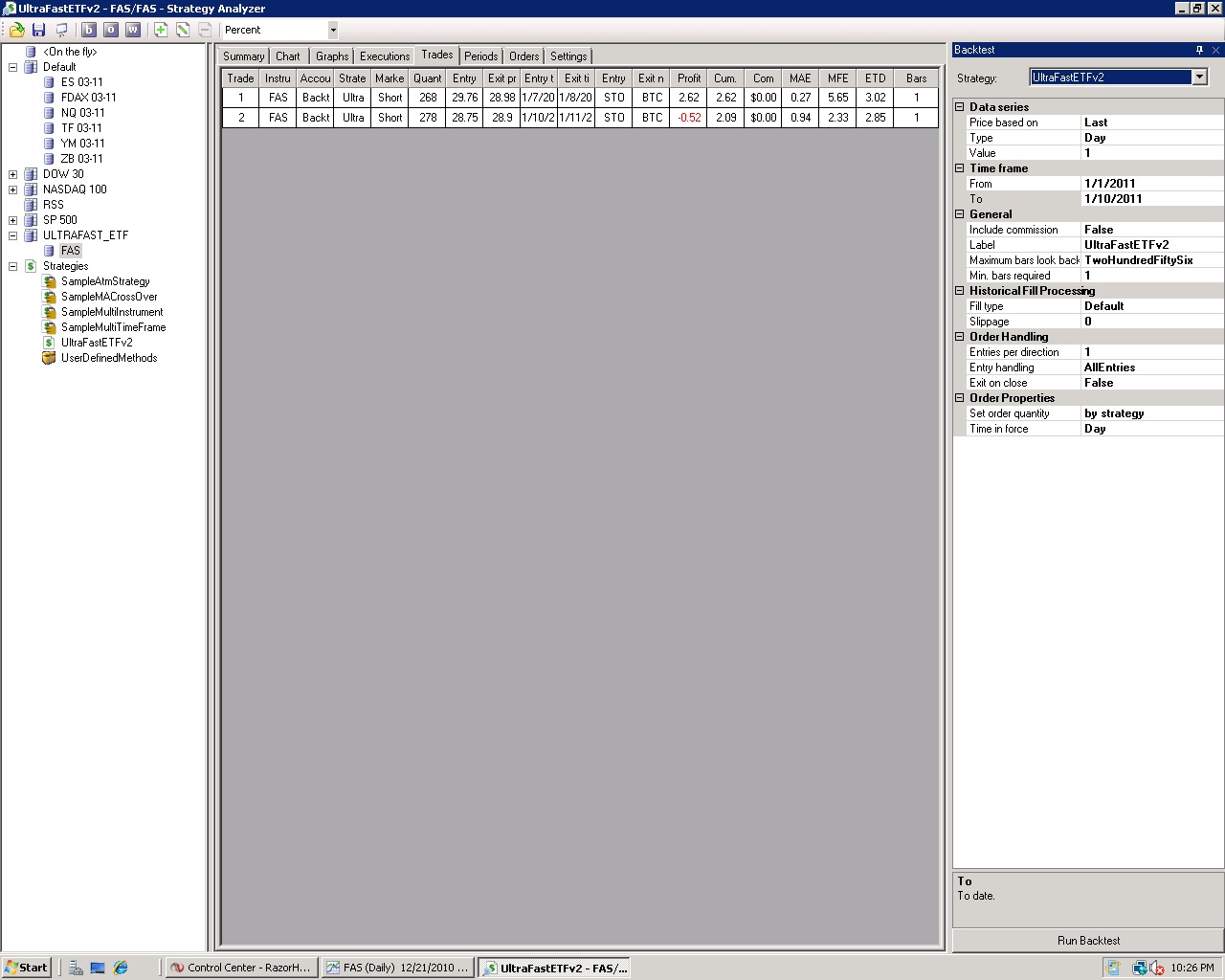Sort trades by the Profit column header
The image size is (1225, 980).
689,78
